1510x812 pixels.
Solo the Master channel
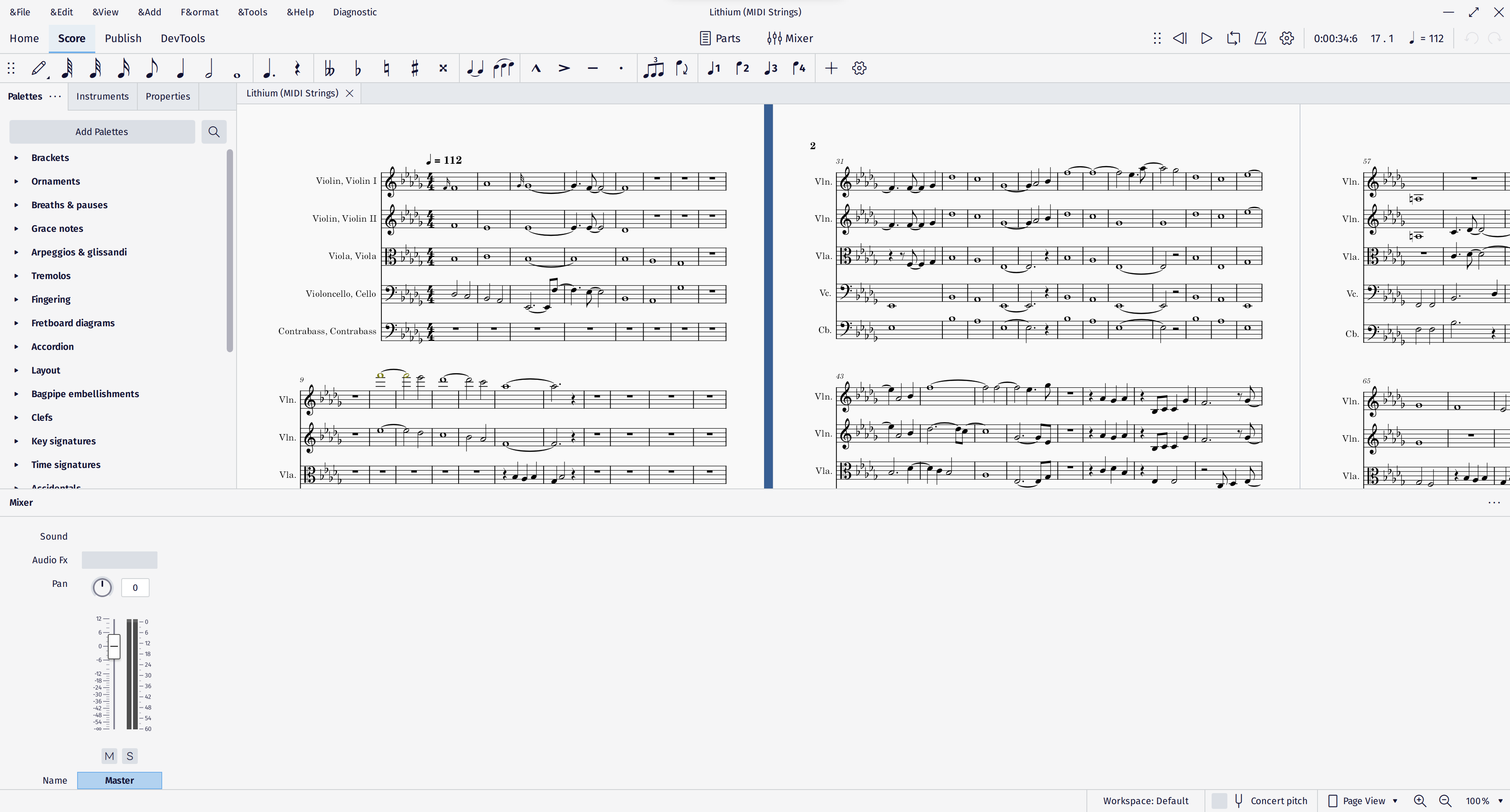point(129,756)
